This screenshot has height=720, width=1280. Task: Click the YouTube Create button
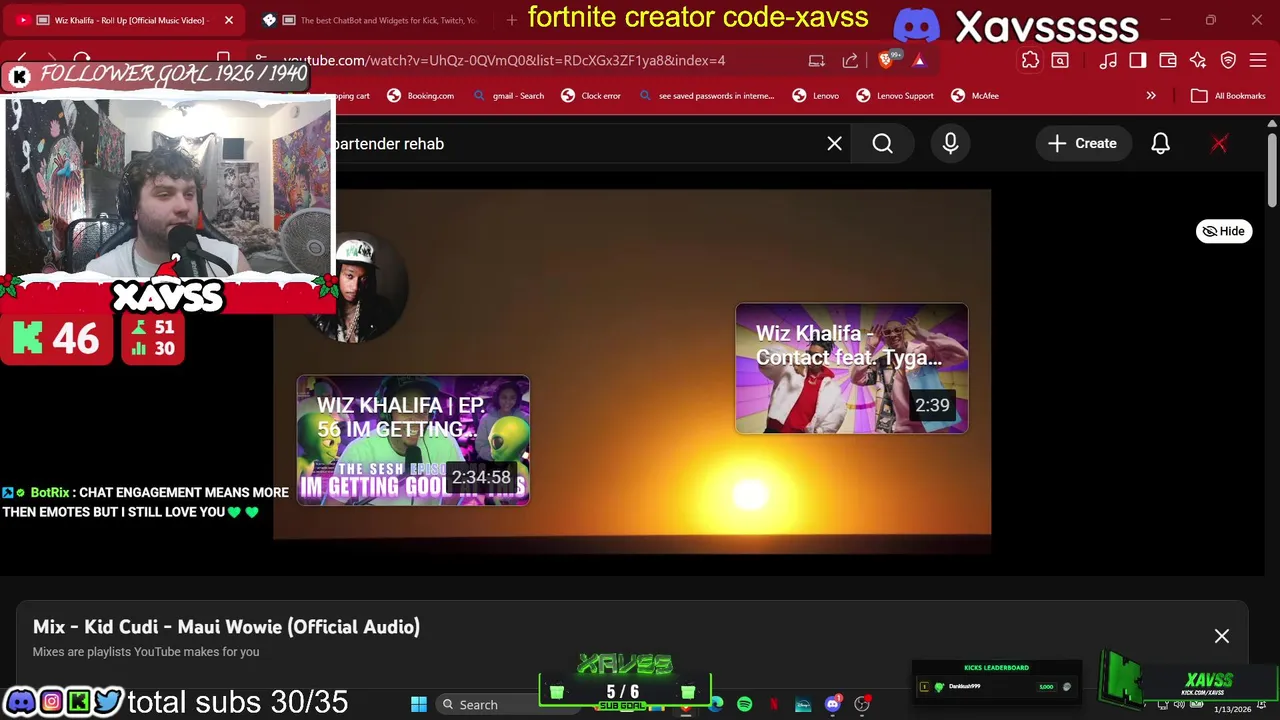coord(1082,143)
